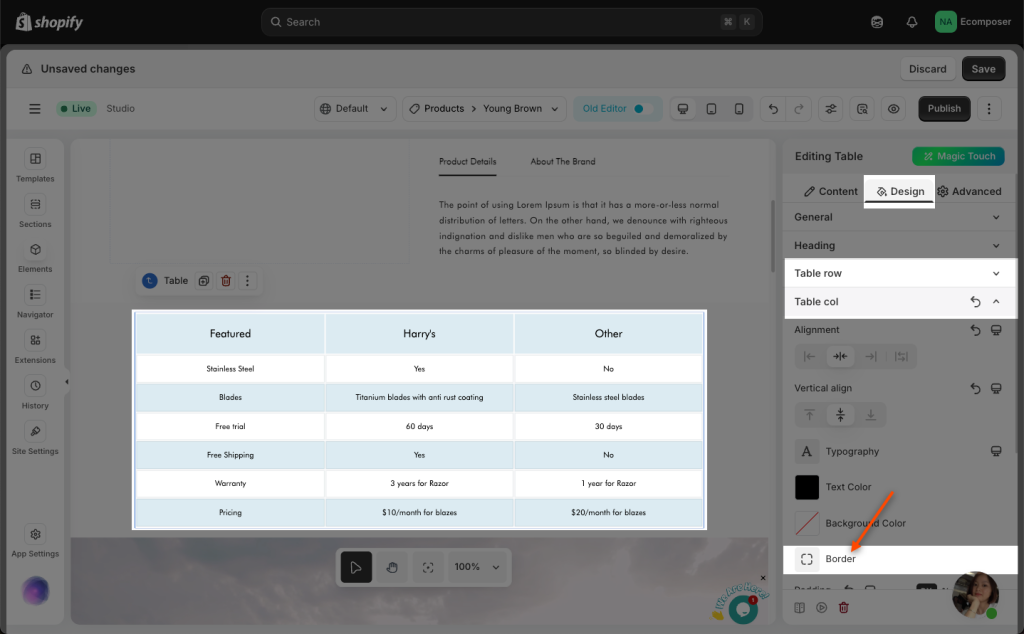
Task: Switch to the Advanced tab
Action: [969, 191]
